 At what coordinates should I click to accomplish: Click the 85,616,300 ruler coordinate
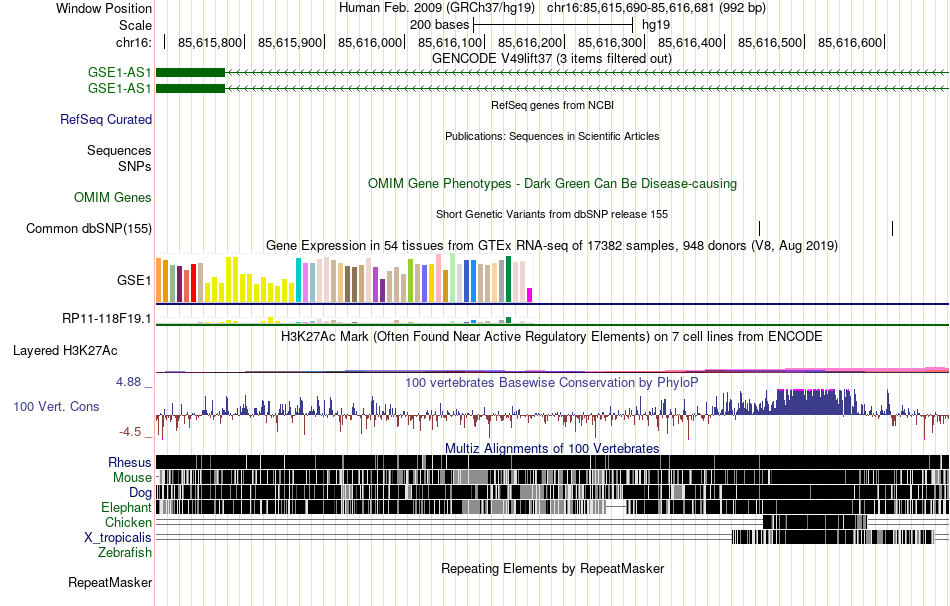(610, 42)
